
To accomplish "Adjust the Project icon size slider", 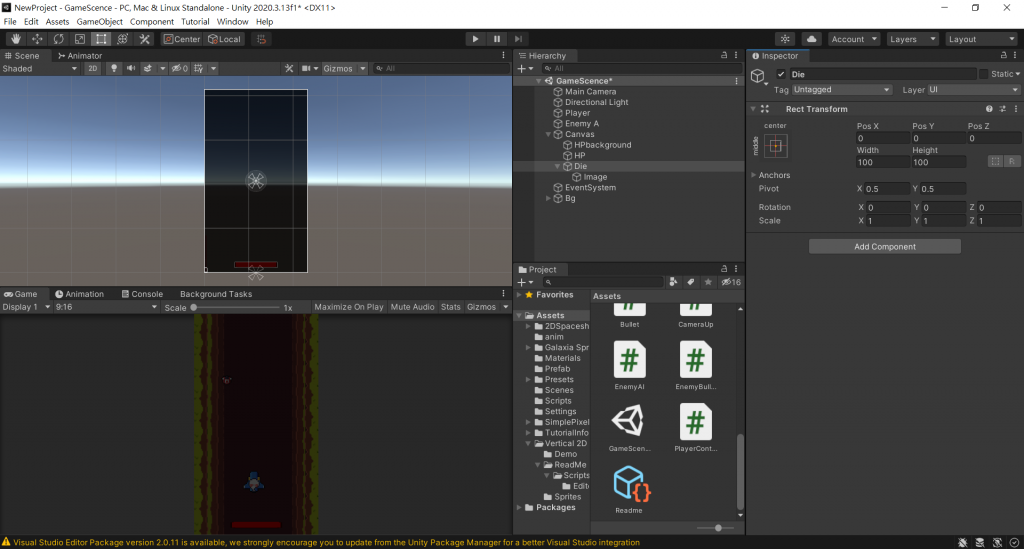I will click(718, 527).
